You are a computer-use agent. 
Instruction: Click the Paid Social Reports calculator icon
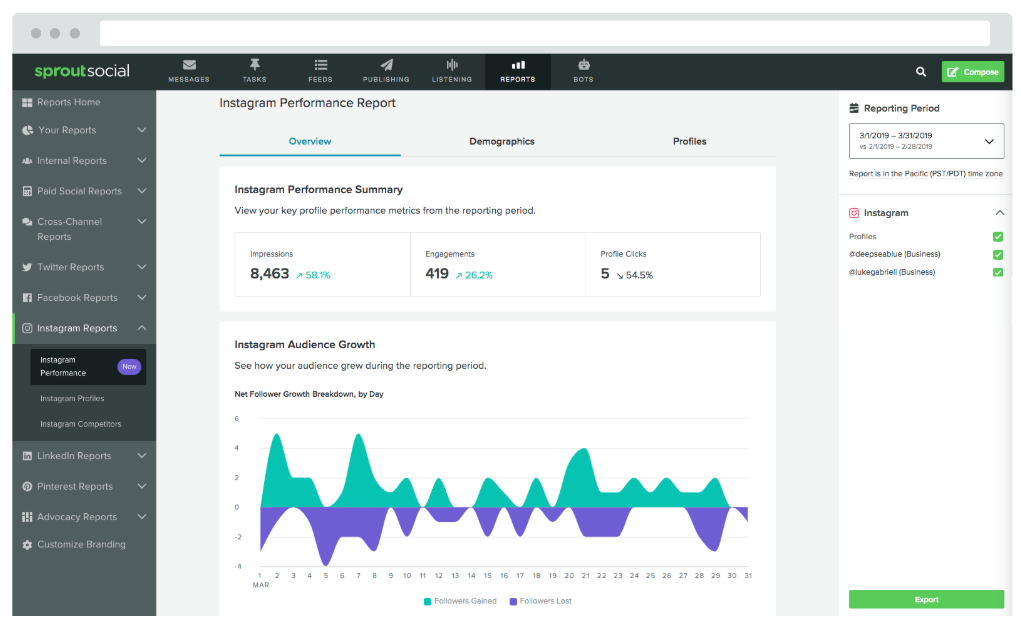coord(27,191)
